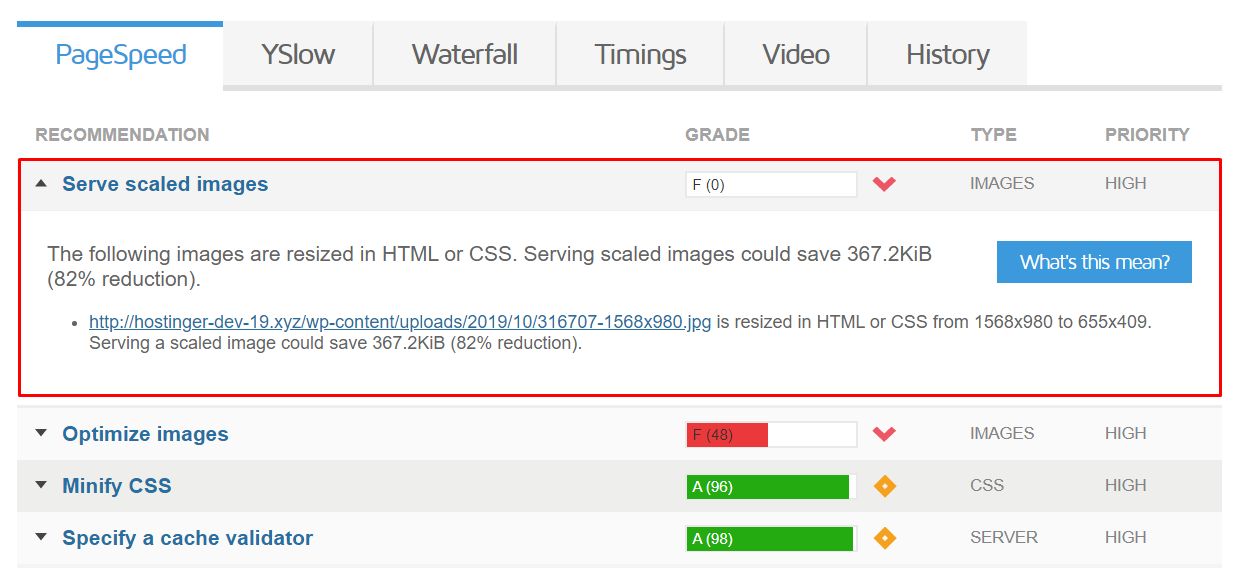Expand the Optimize images recommendation
Image resolution: width=1235 pixels, height=568 pixels.
point(41,434)
